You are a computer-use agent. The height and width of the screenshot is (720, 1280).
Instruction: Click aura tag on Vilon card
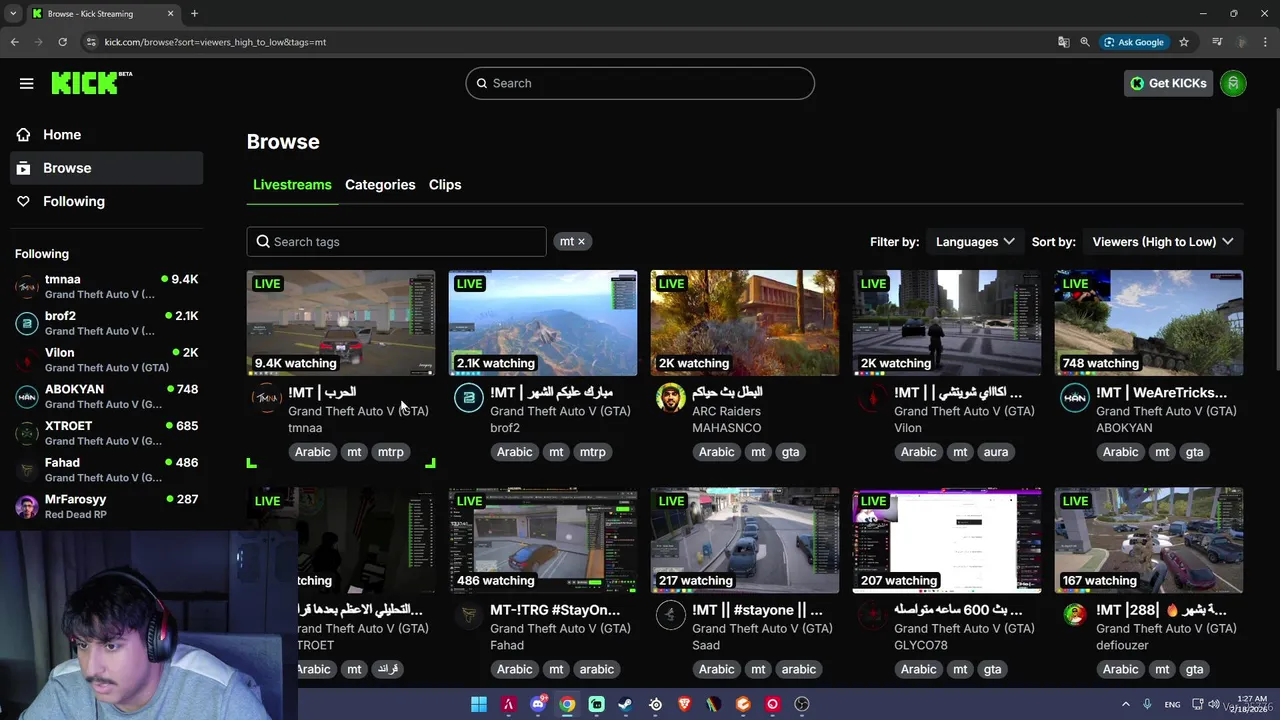[996, 452]
